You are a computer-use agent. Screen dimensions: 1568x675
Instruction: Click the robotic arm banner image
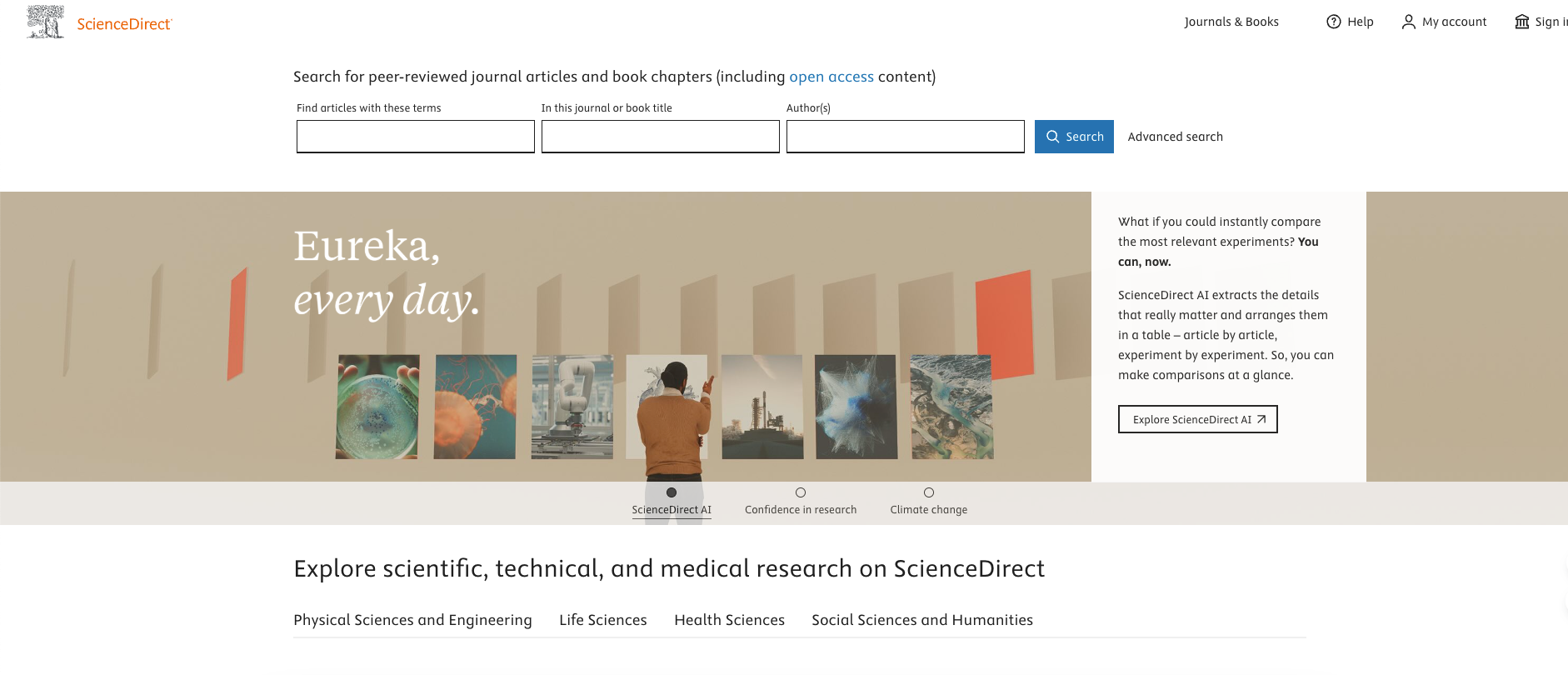pyautogui.click(x=572, y=407)
